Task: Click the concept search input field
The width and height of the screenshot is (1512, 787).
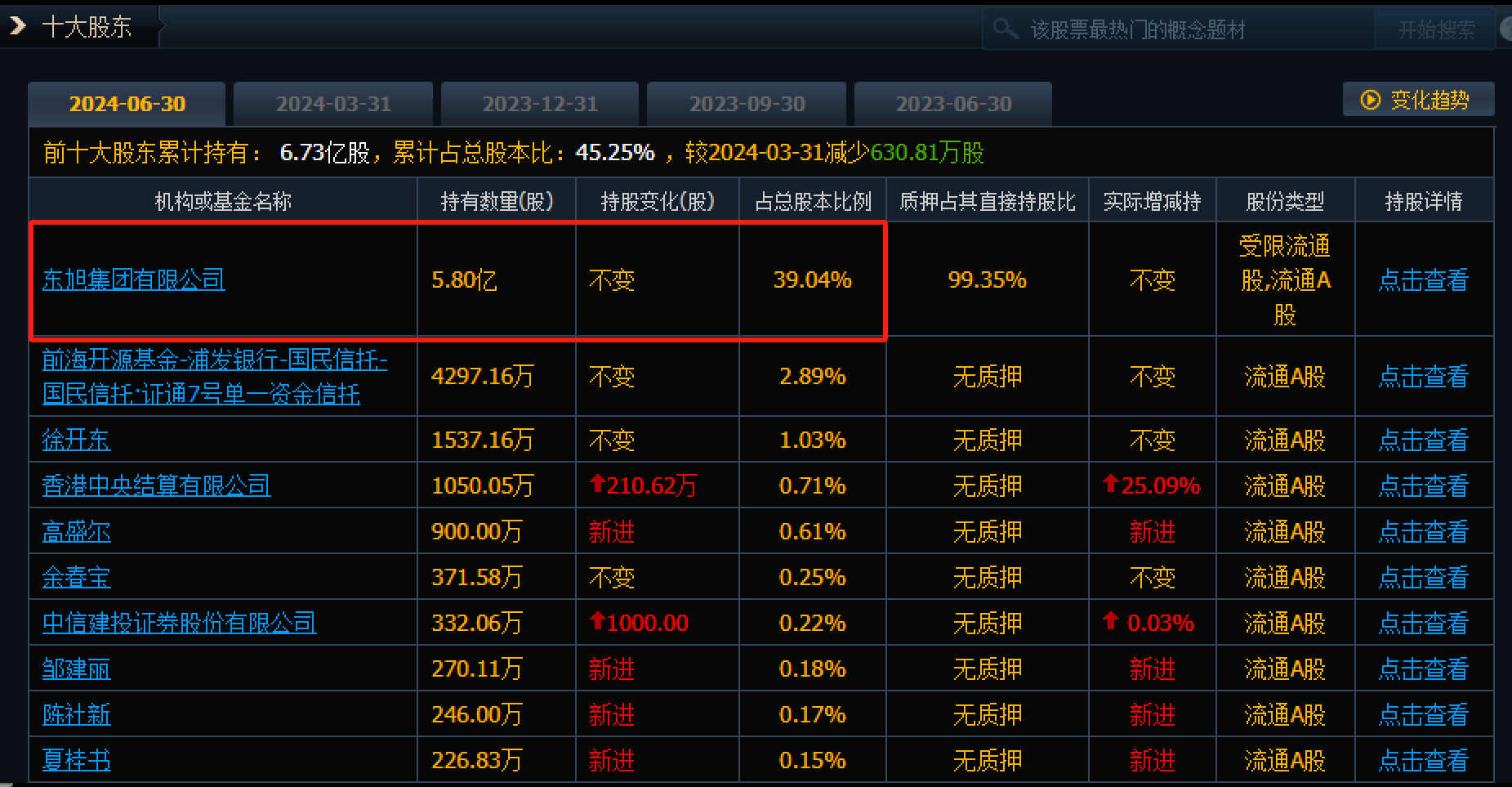Action: click(1184, 30)
